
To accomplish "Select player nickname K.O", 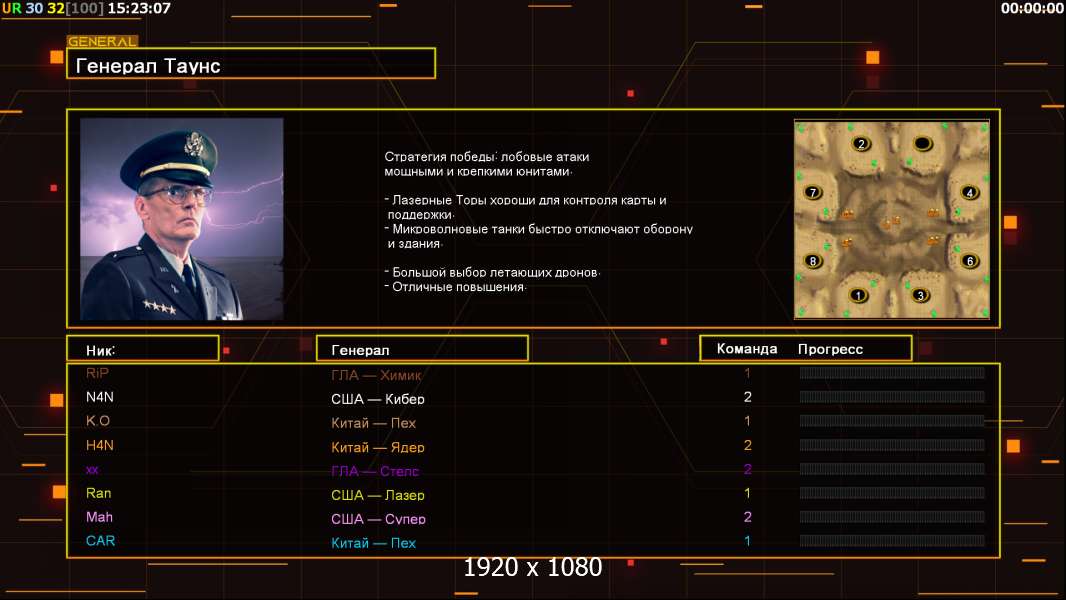I will pos(98,421).
